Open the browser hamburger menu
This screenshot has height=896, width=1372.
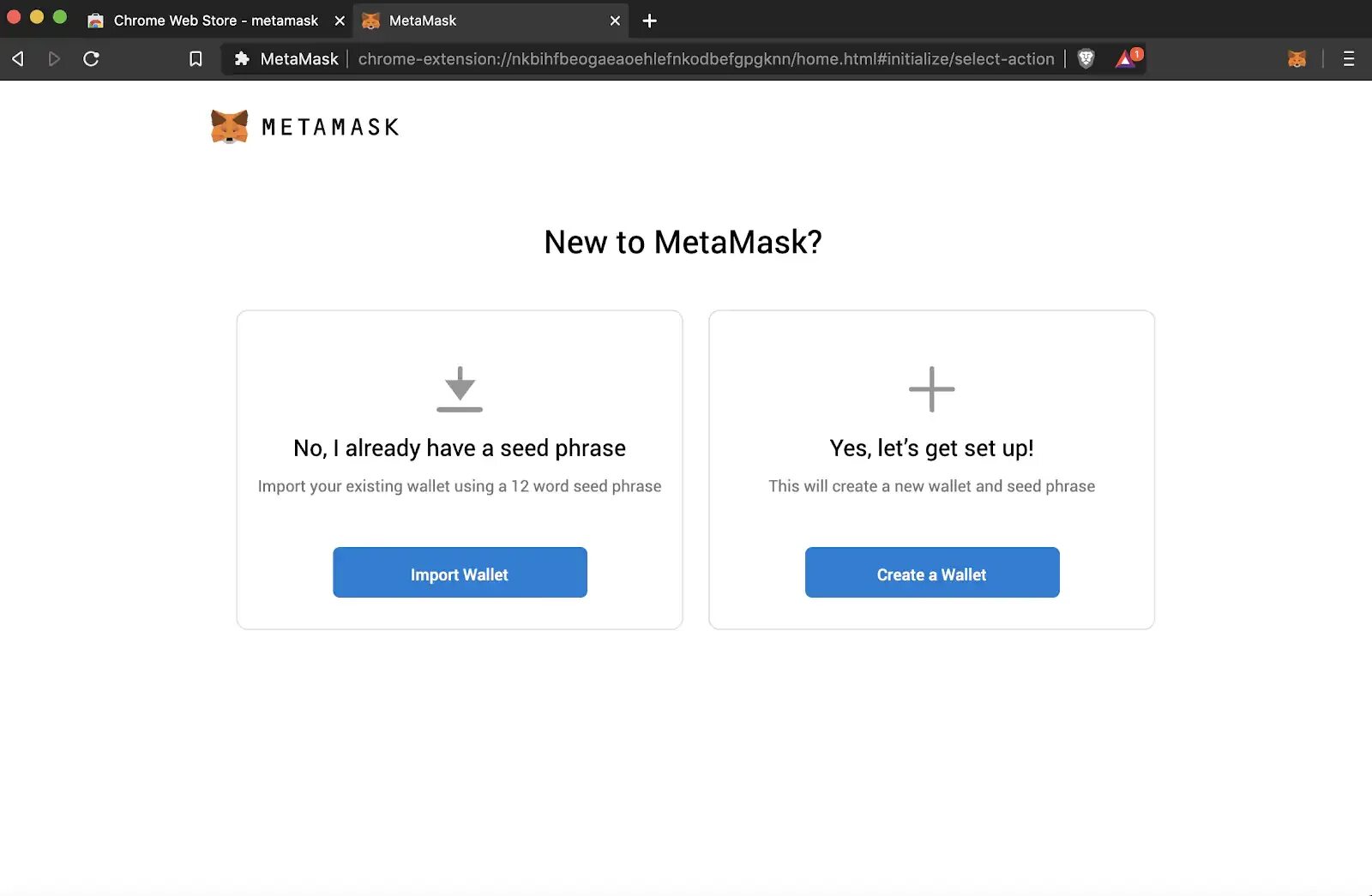pyautogui.click(x=1348, y=58)
